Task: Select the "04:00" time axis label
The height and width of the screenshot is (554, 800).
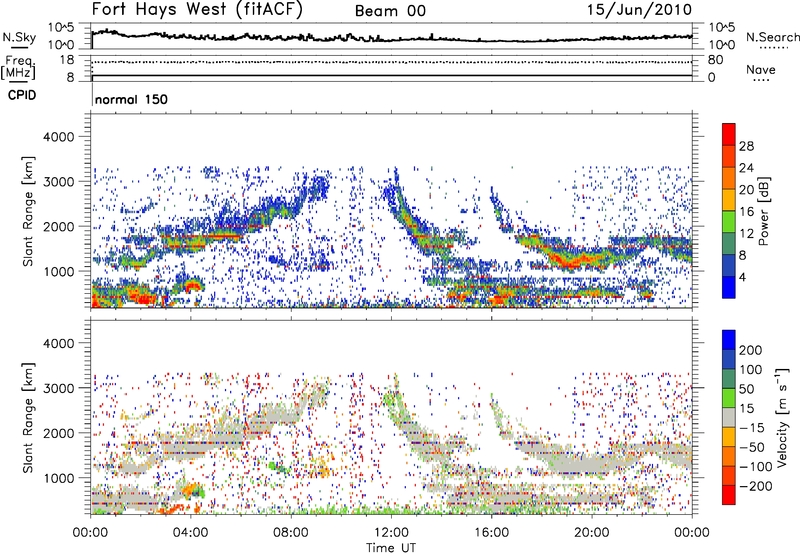Action: pyautogui.click(x=190, y=533)
